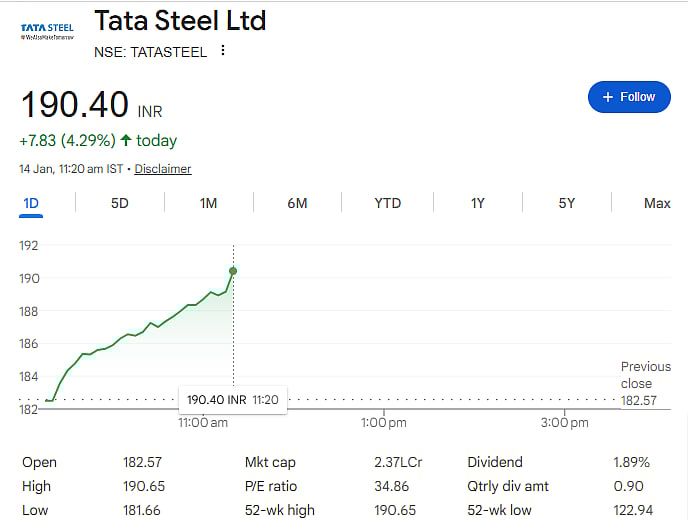
Task: Click the 190.40 INR 11:20 chart tooltip
Action: [231, 399]
